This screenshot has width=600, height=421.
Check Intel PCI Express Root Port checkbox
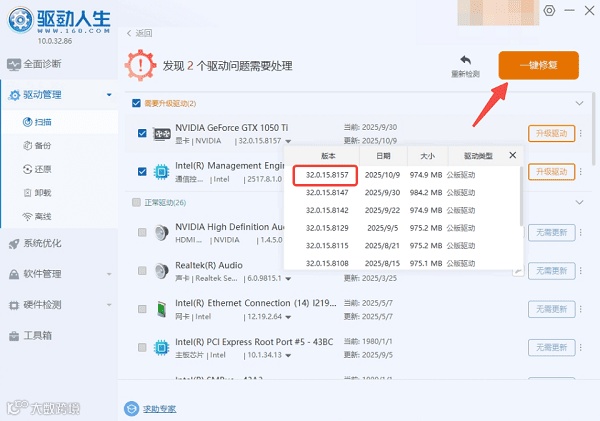[142, 347]
